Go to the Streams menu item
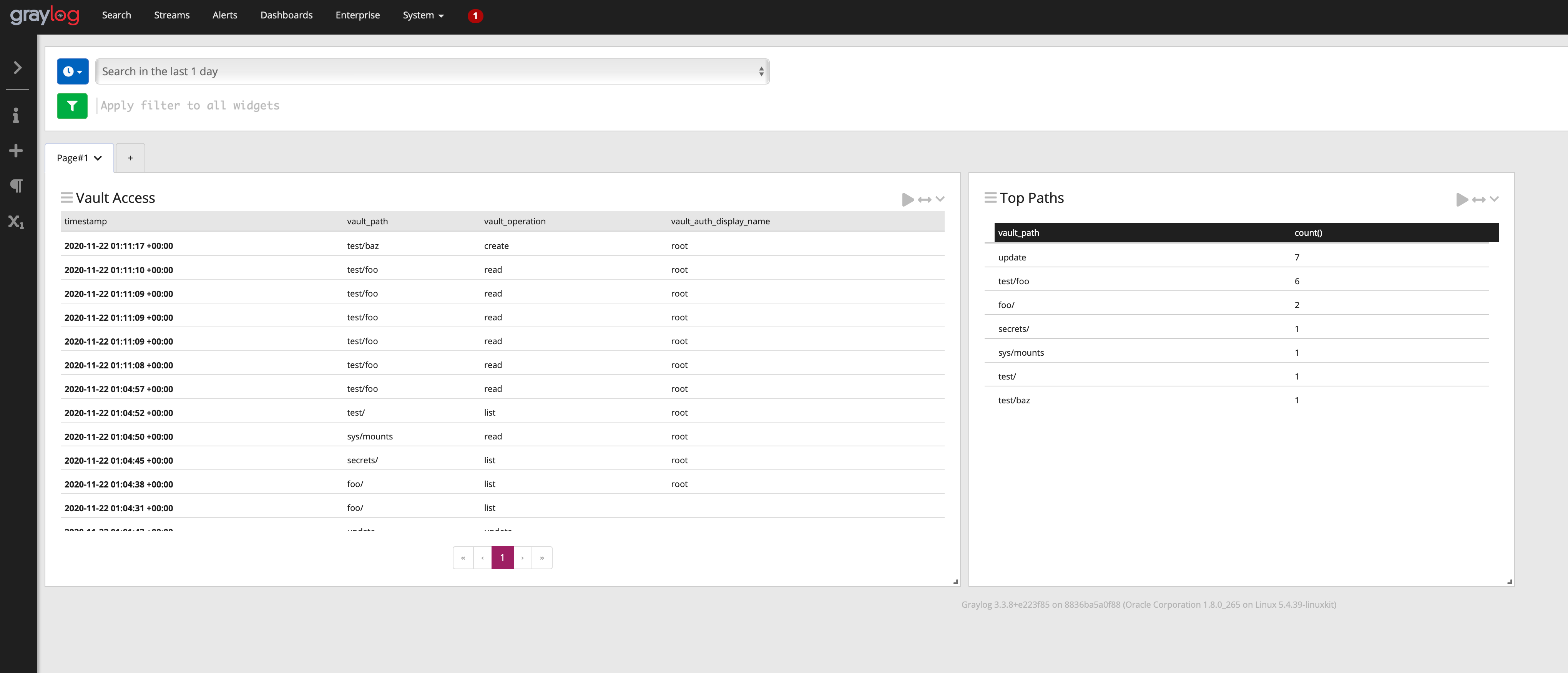This screenshot has height=673, width=1568. (172, 15)
